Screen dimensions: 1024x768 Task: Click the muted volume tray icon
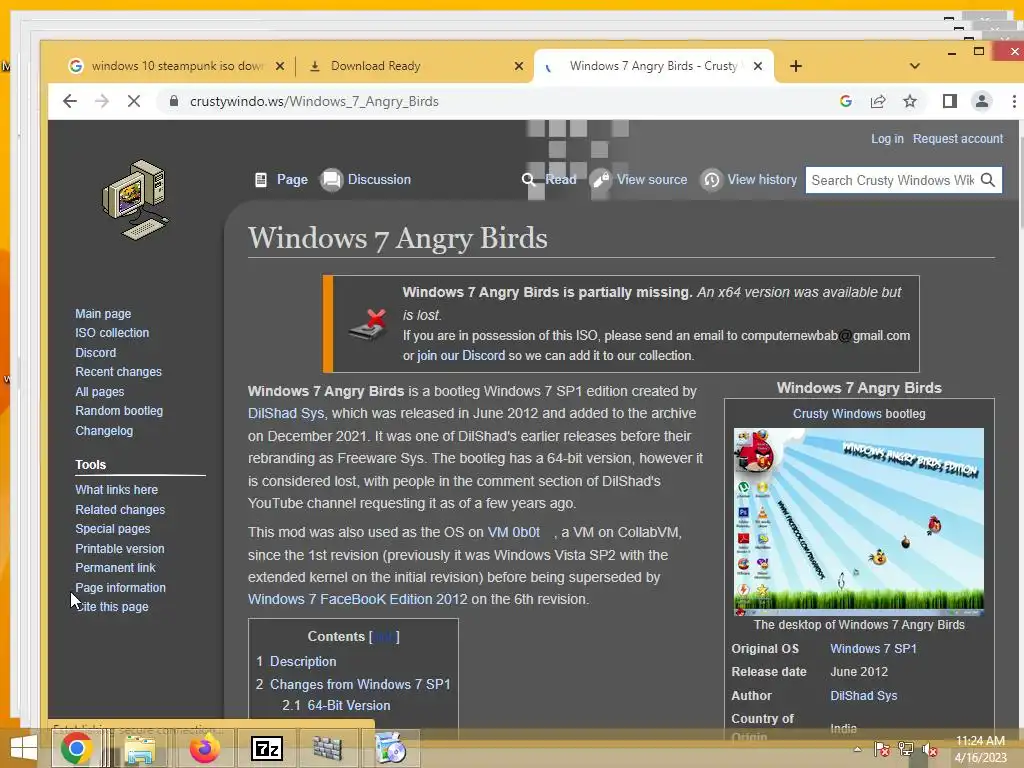(x=930, y=750)
